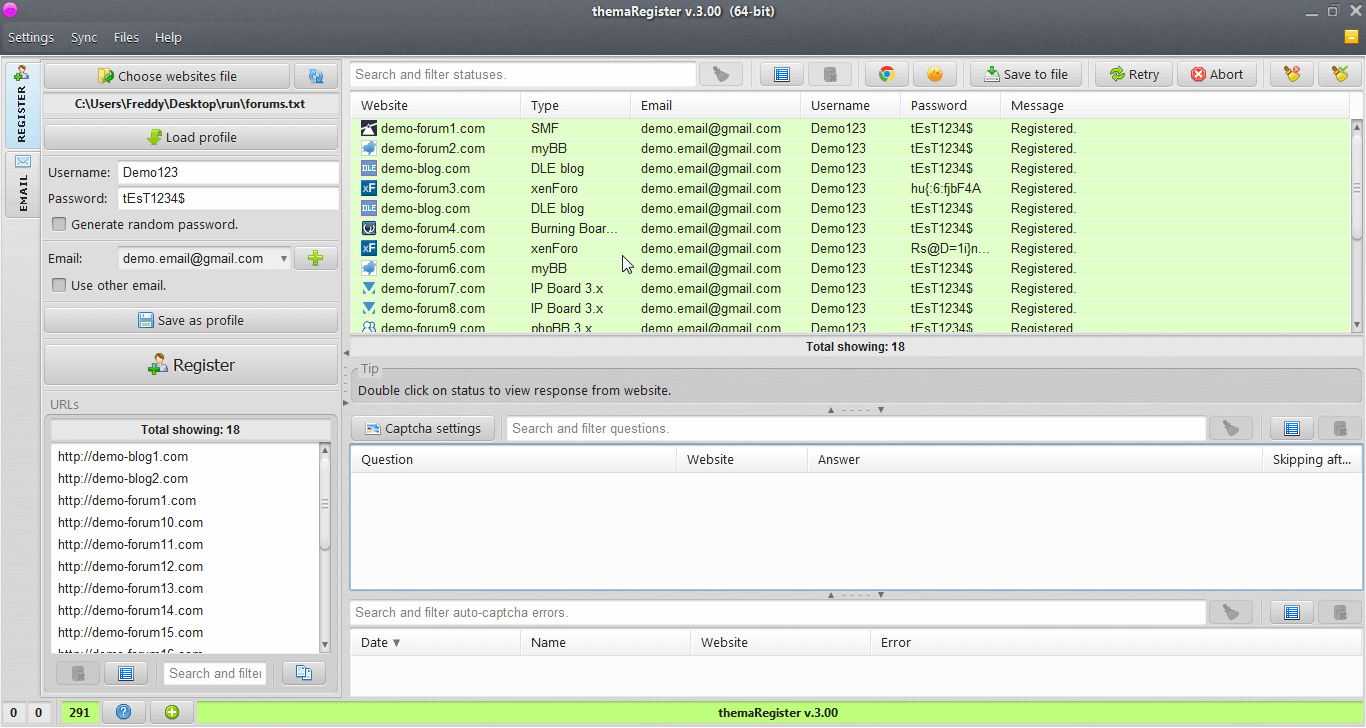Click the broom icon beside auto-captcha errors search

(x=1231, y=612)
